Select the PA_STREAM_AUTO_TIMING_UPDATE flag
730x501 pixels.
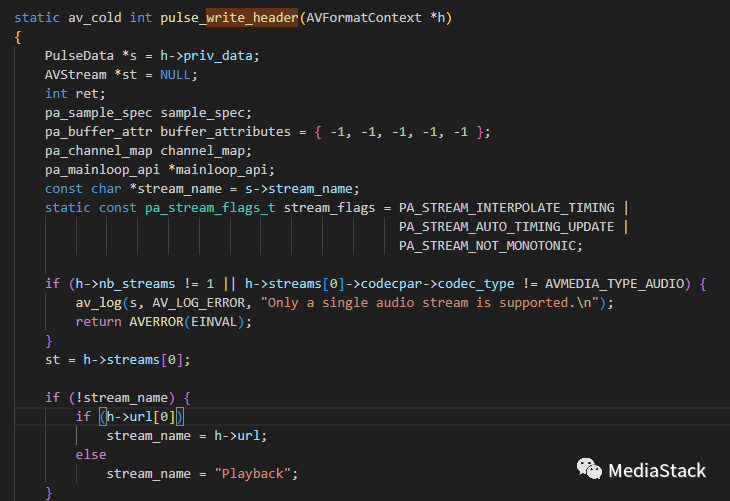[506, 227]
